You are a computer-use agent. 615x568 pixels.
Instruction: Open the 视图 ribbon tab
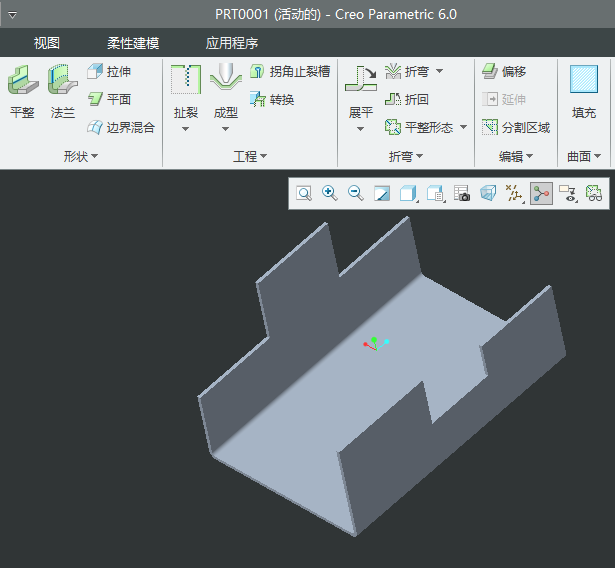47,43
